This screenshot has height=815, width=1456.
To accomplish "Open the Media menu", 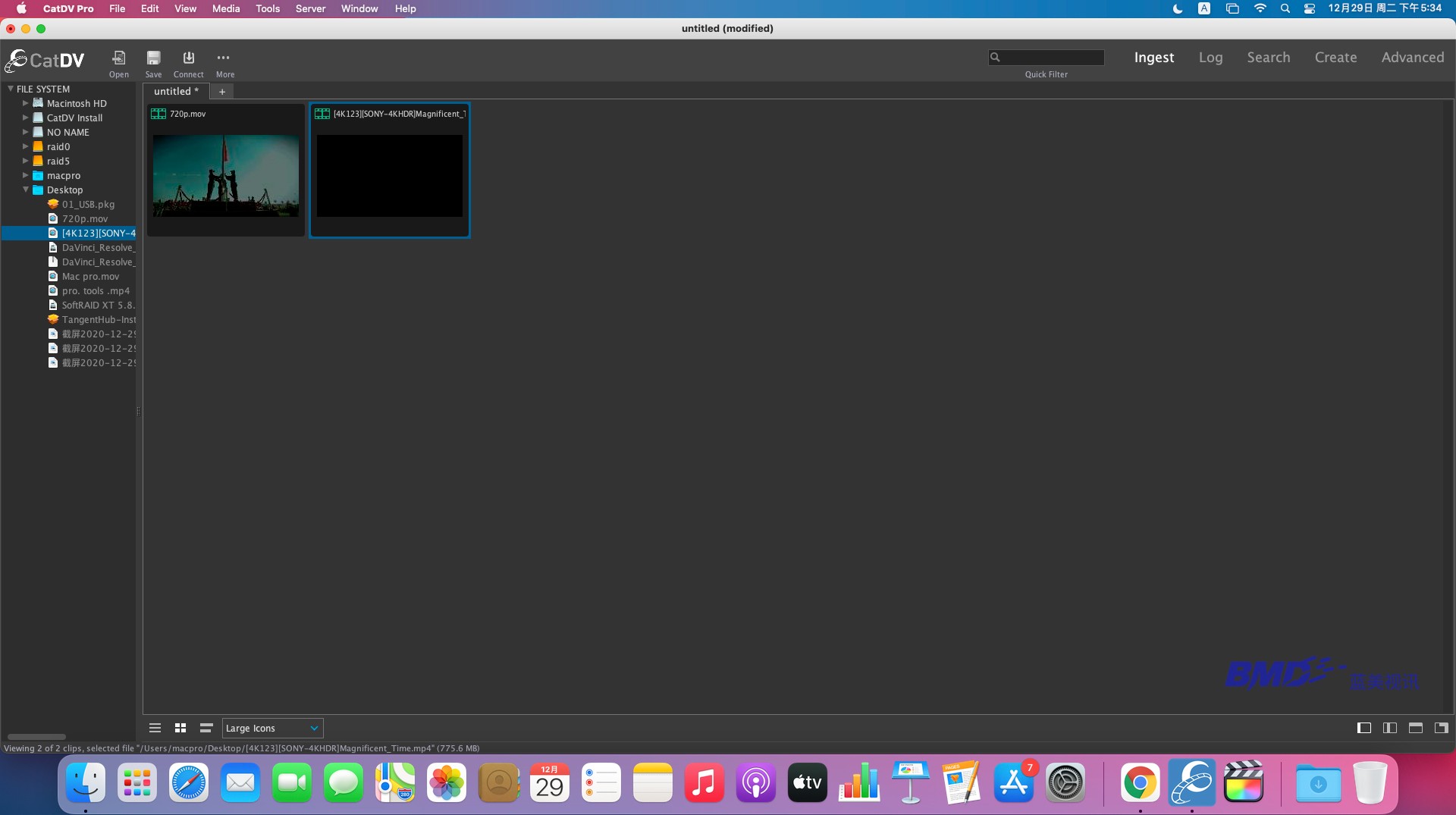I will point(225,8).
